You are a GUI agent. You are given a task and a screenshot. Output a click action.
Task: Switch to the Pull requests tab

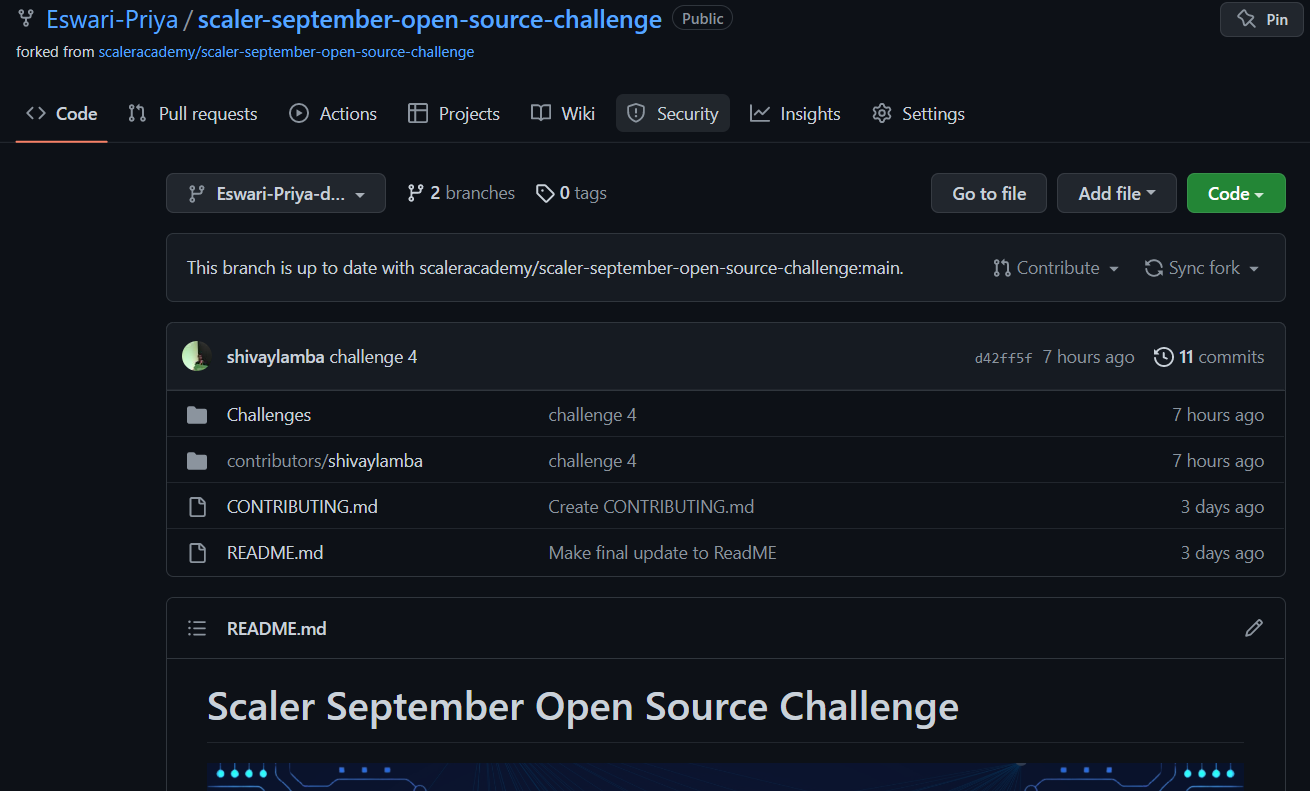pyautogui.click(x=192, y=113)
